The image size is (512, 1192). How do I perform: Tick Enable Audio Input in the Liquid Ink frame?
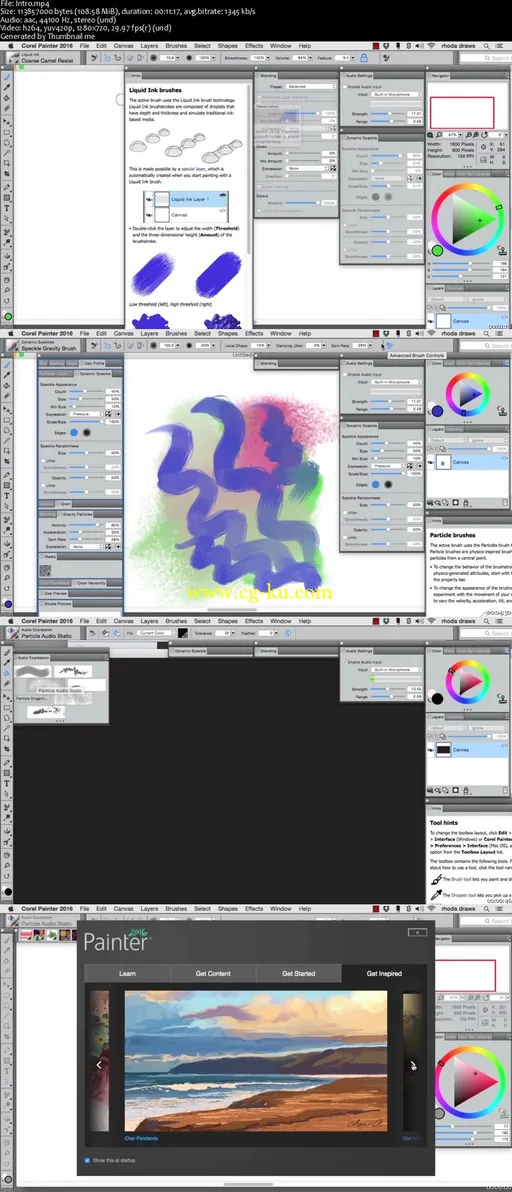[345, 87]
